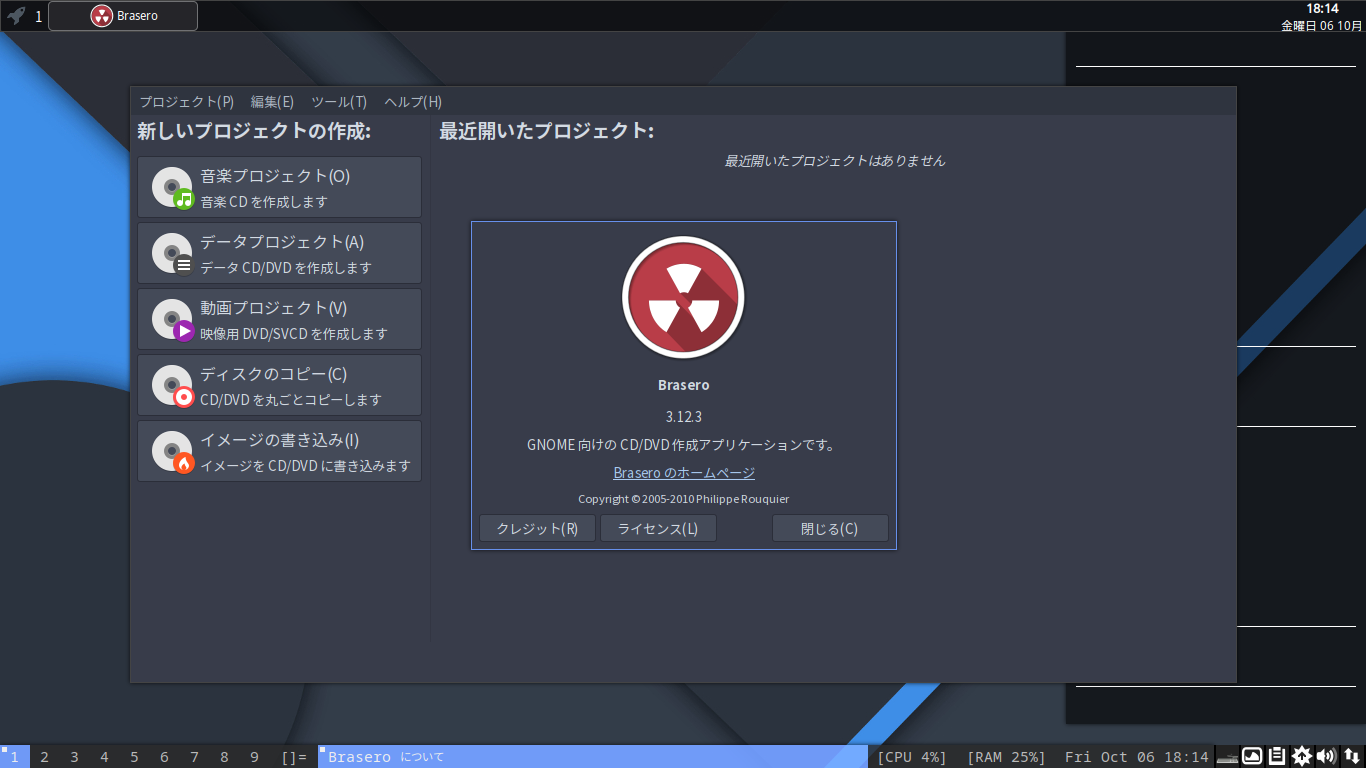Viewport: 1366px width, 768px height.
Task: Click the ライセンス(L) license button
Action: pos(658,529)
